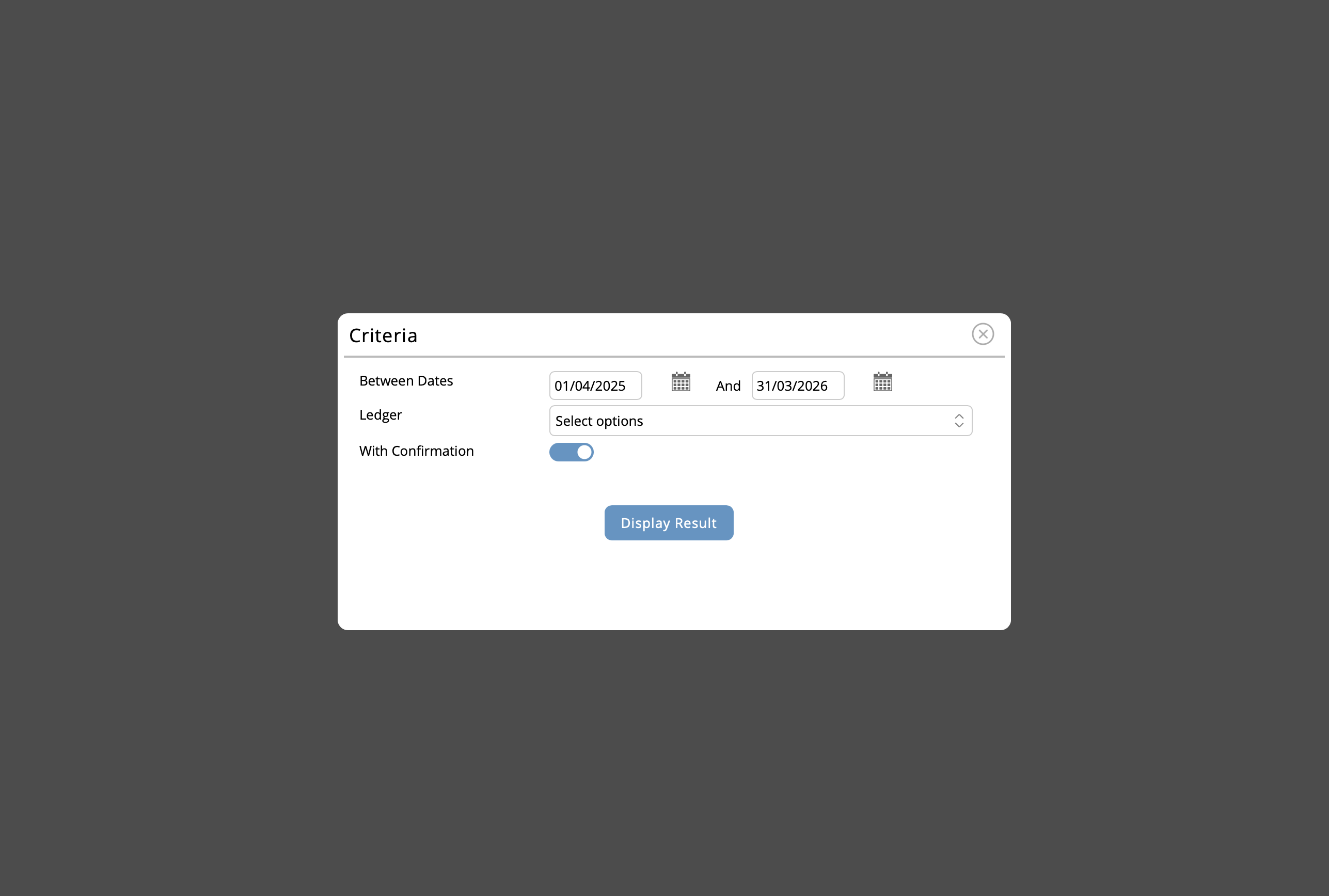Image resolution: width=1329 pixels, height=896 pixels.
Task: Click the circular close icon on Criteria dialog
Action: pyautogui.click(x=983, y=334)
